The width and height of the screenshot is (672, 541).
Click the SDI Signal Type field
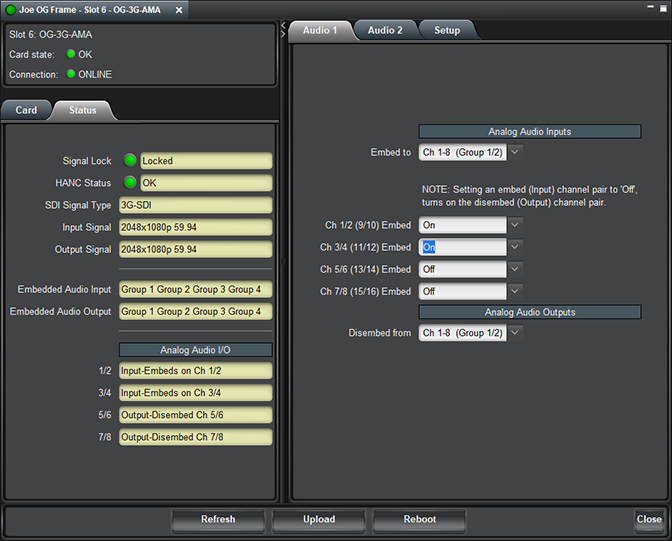pyautogui.click(x=195, y=205)
